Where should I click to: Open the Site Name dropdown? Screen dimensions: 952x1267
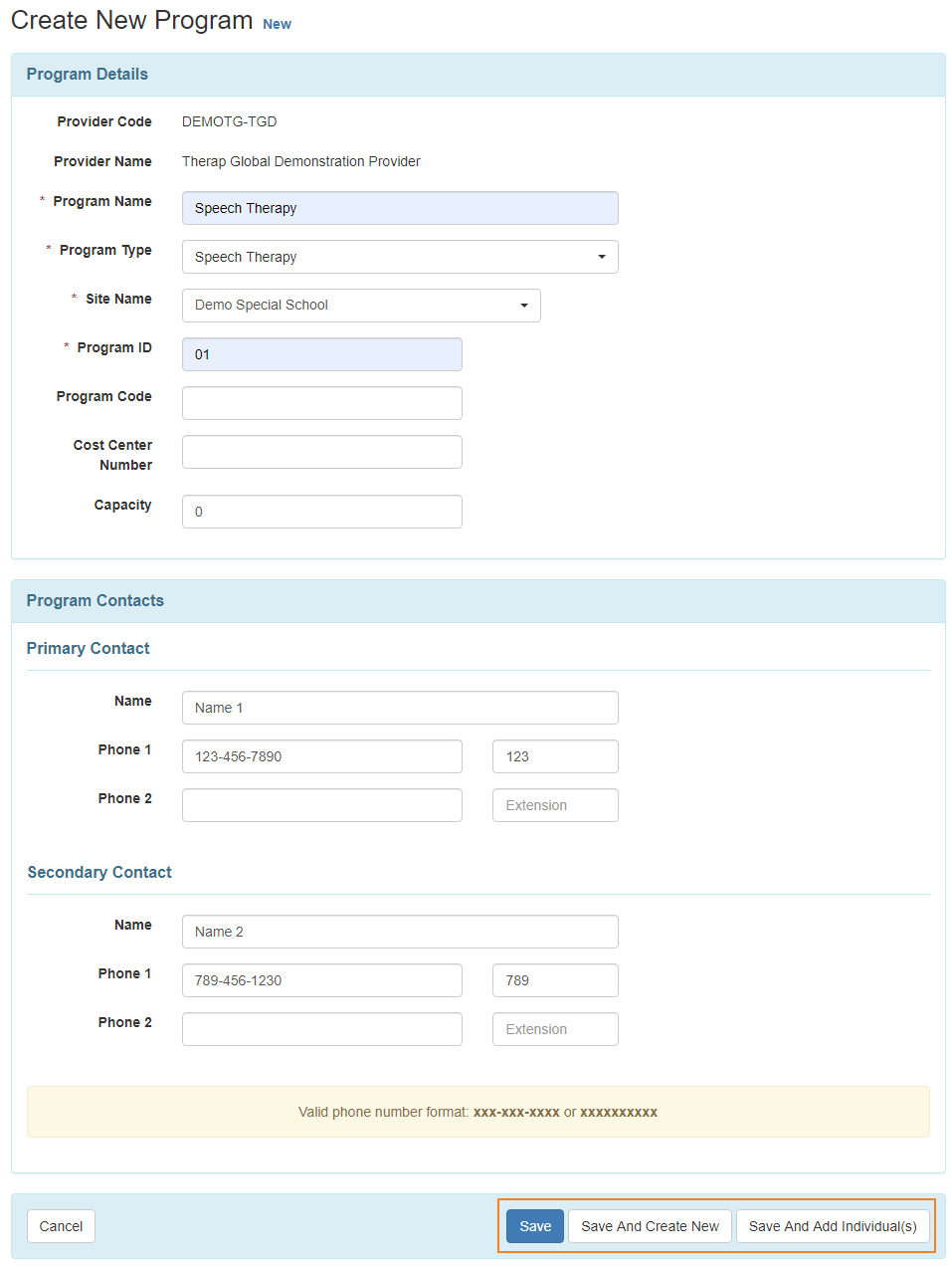pyautogui.click(x=361, y=306)
